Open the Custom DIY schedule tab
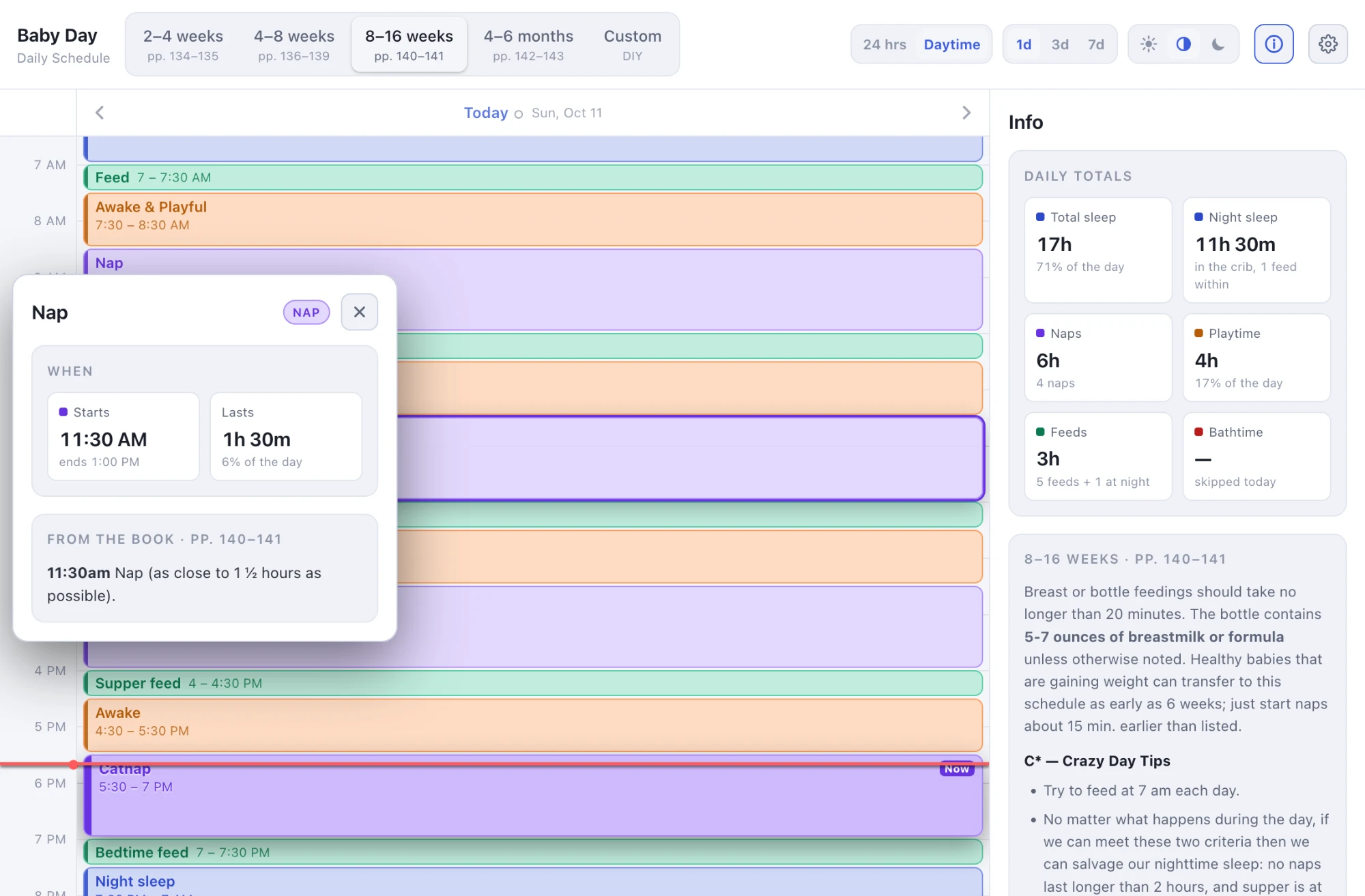 (x=633, y=44)
